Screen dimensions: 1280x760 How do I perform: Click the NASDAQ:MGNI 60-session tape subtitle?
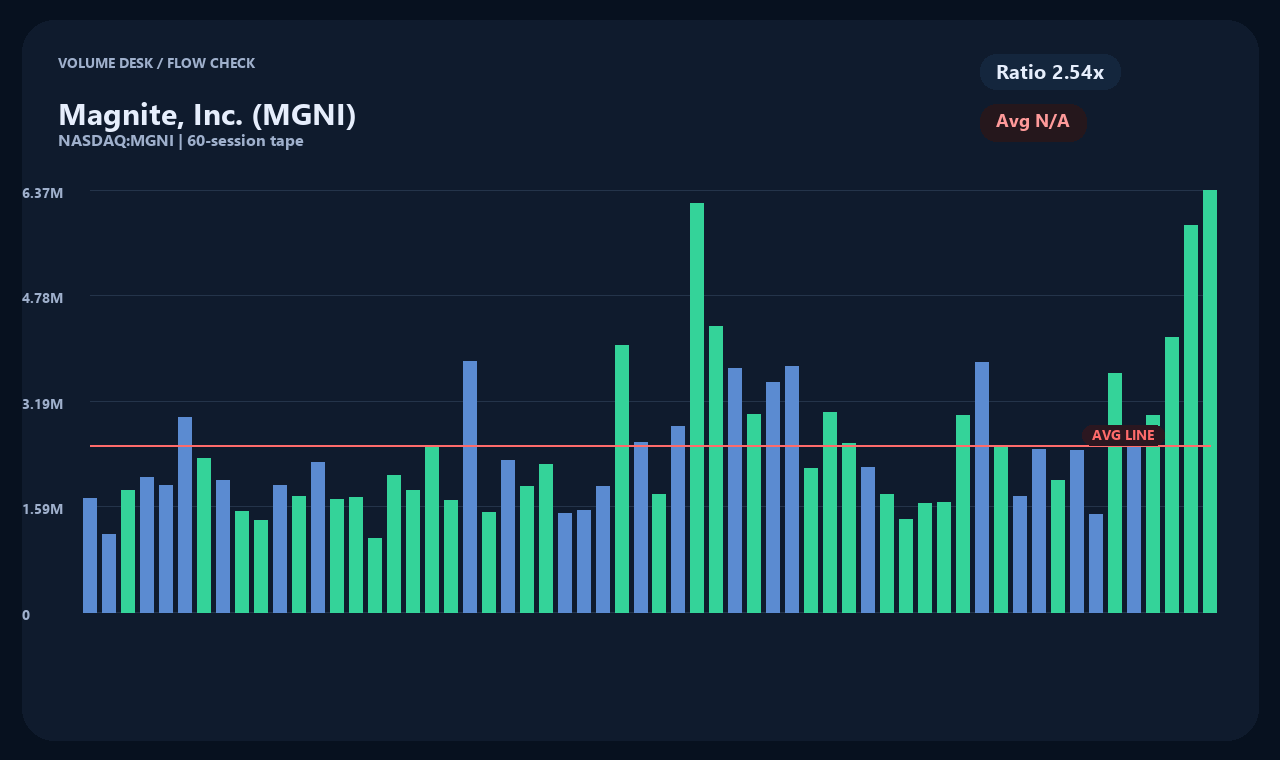click(x=181, y=141)
